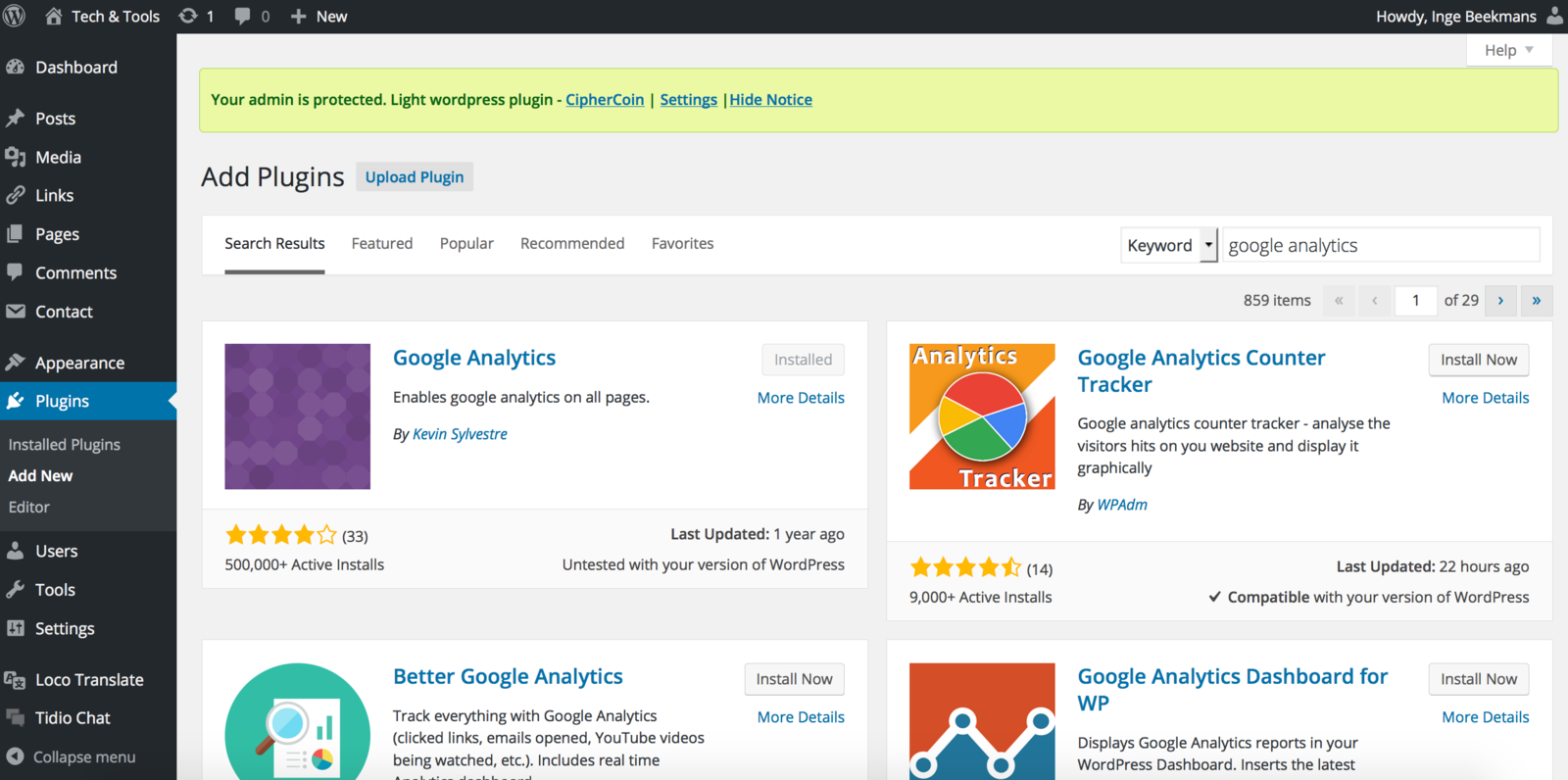Open the CipherCoin link
Image resolution: width=1568 pixels, height=780 pixels.
pyautogui.click(x=605, y=100)
